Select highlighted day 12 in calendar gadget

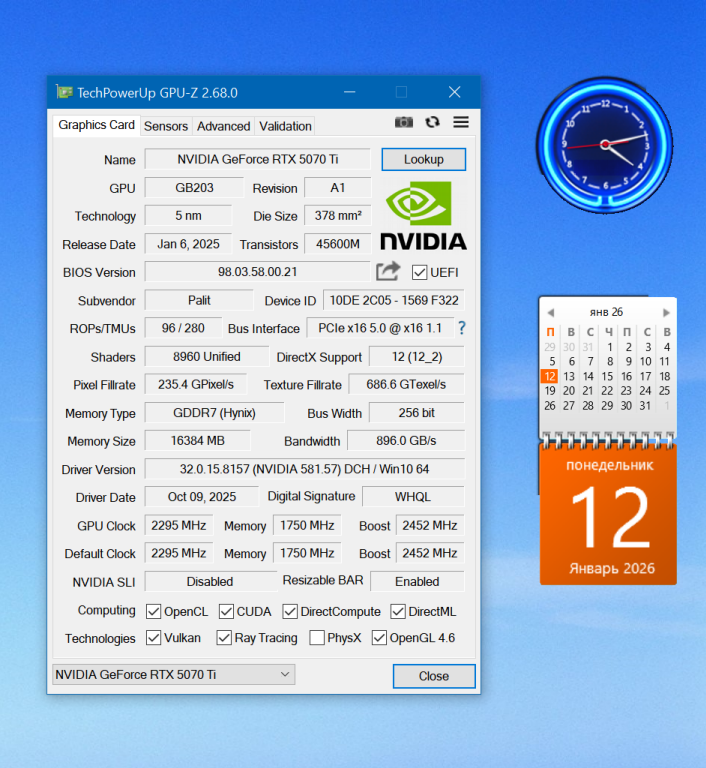[x=550, y=376]
